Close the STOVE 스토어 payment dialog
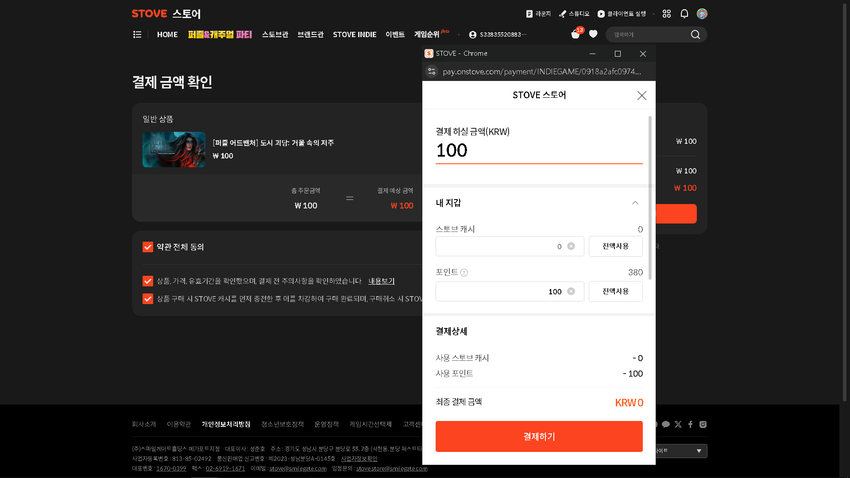The width and height of the screenshot is (850, 478). [642, 95]
